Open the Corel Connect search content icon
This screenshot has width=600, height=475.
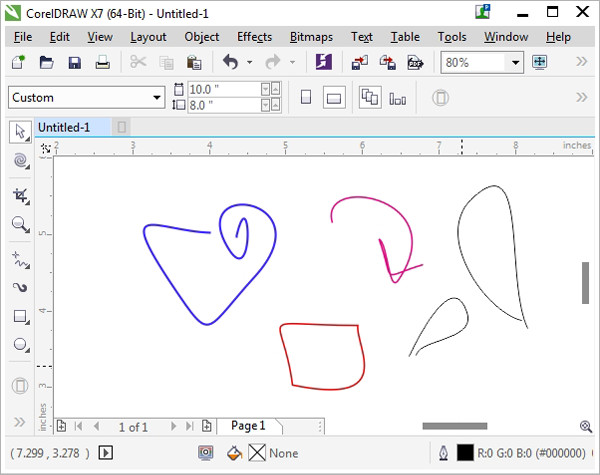(324, 62)
